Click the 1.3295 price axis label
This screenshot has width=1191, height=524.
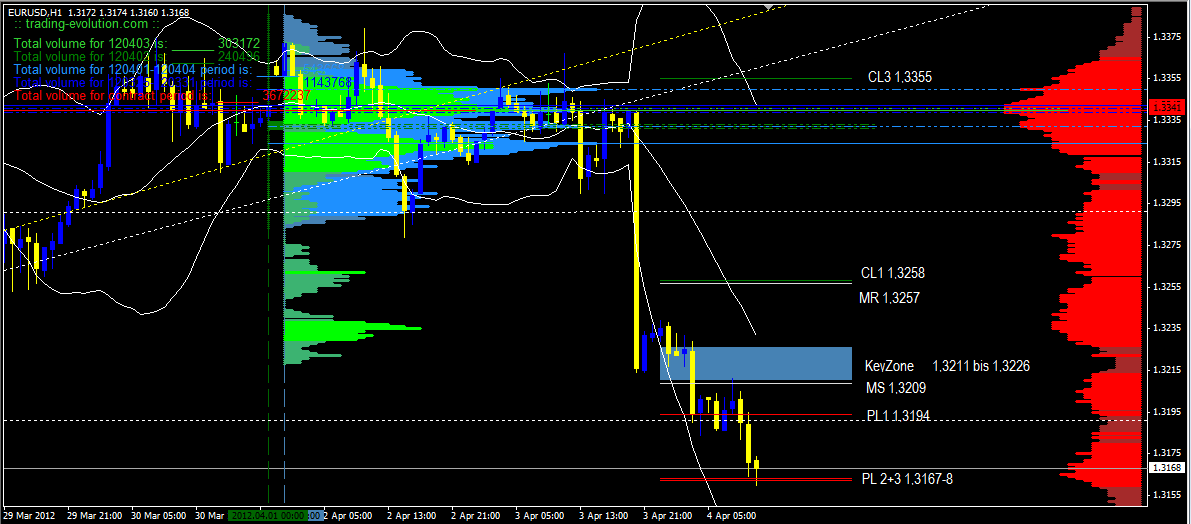1166,204
